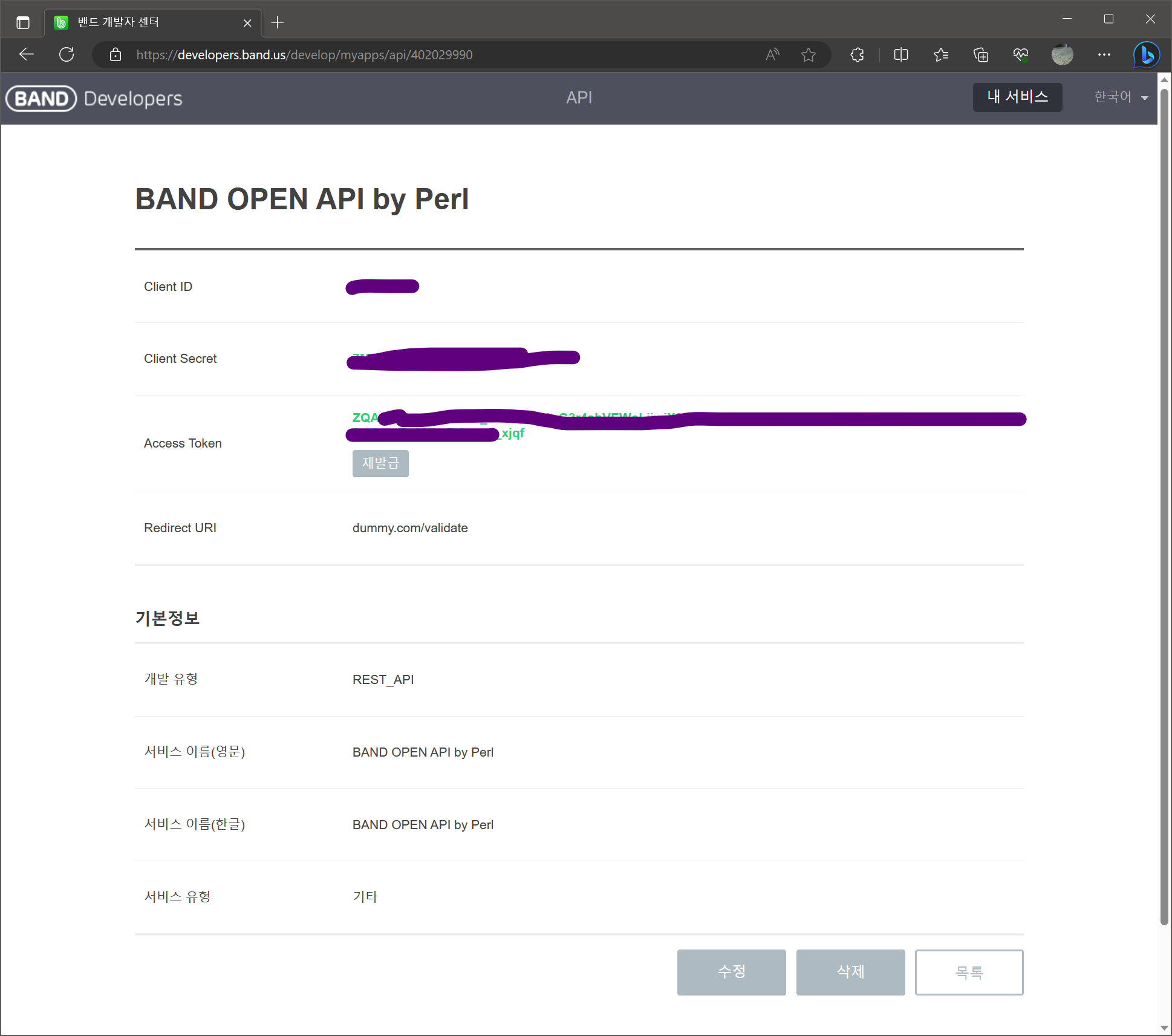The image size is (1172, 1036).
Task: Click the 삭제 delete button
Action: click(850, 972)
